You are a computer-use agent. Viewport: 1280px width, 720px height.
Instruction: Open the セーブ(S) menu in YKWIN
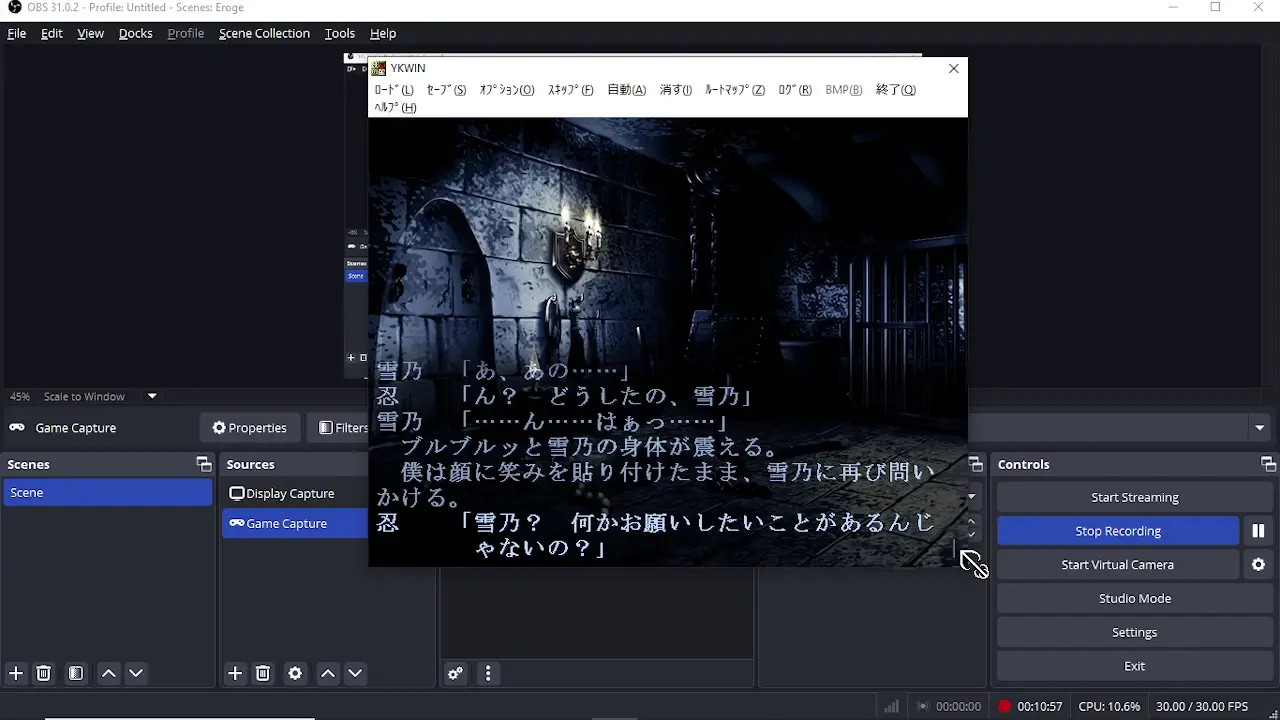pyautogui.click(x=446, y=90)
